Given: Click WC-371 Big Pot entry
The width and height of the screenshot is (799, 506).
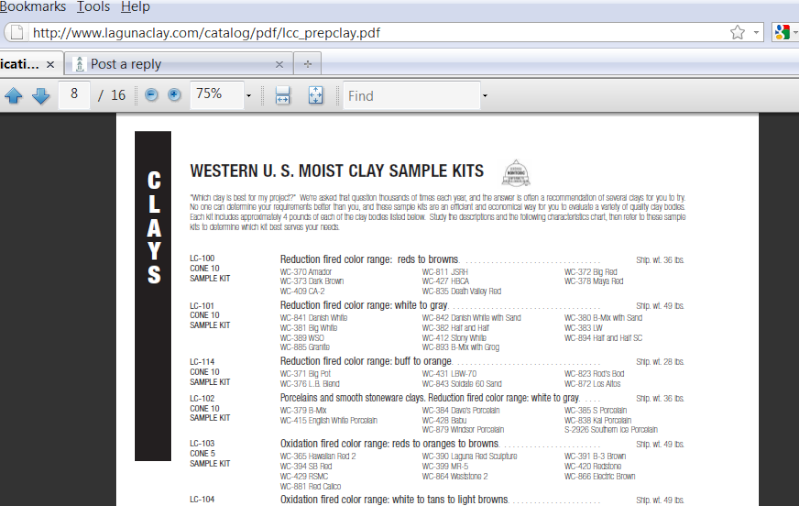Looking at the screenshot, I should tap(305, 374).
